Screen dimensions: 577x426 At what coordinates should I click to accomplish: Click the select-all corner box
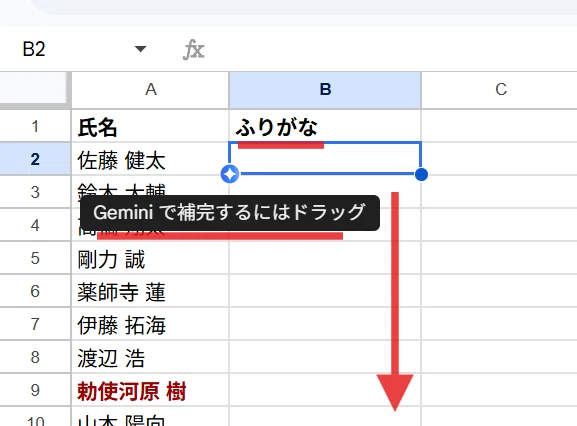pyautogui.click(x=34, y=89)
